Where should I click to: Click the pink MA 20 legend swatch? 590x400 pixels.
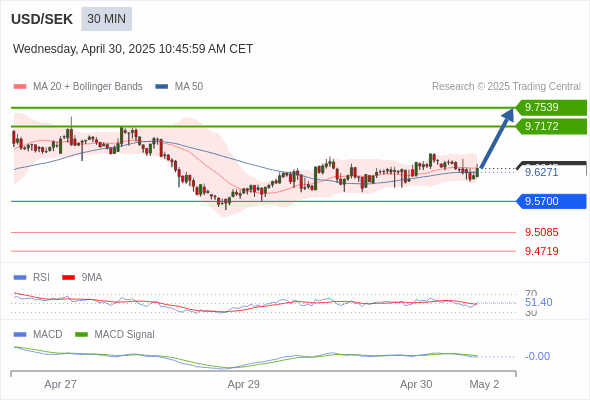(20, 87)
